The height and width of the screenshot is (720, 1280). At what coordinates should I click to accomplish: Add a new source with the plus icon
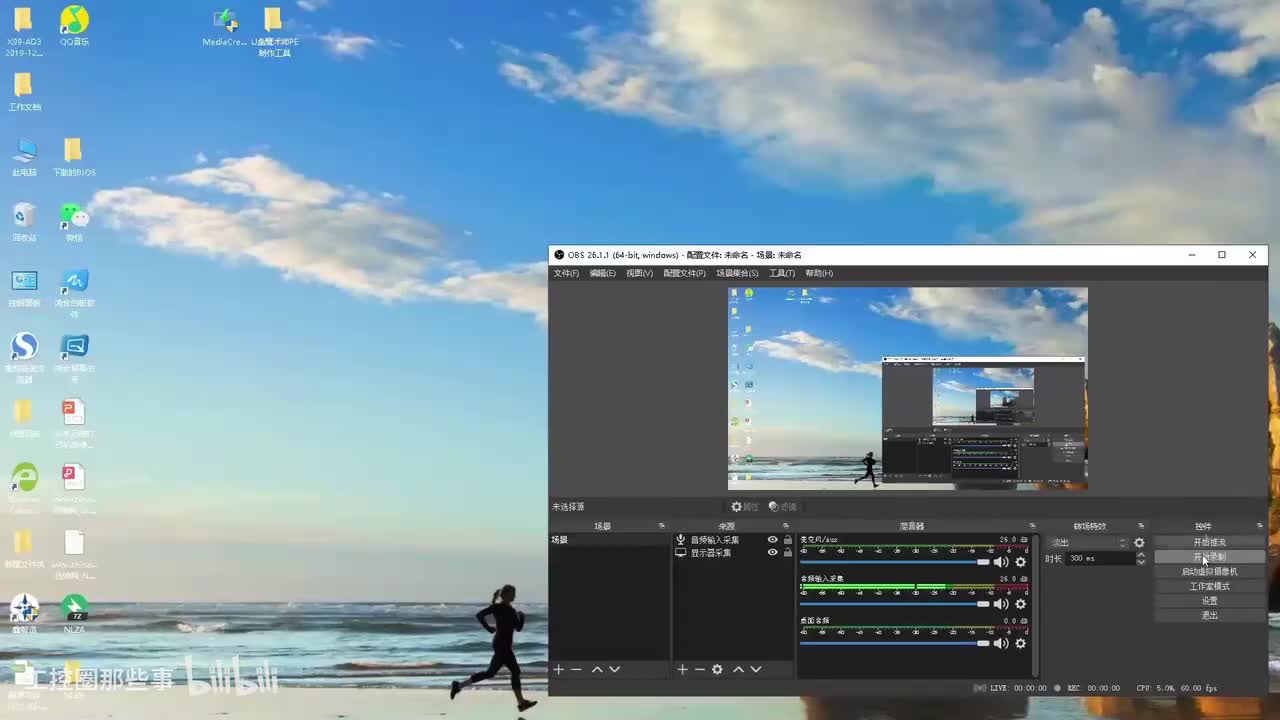pyautogui.click(x=682, y=669)
